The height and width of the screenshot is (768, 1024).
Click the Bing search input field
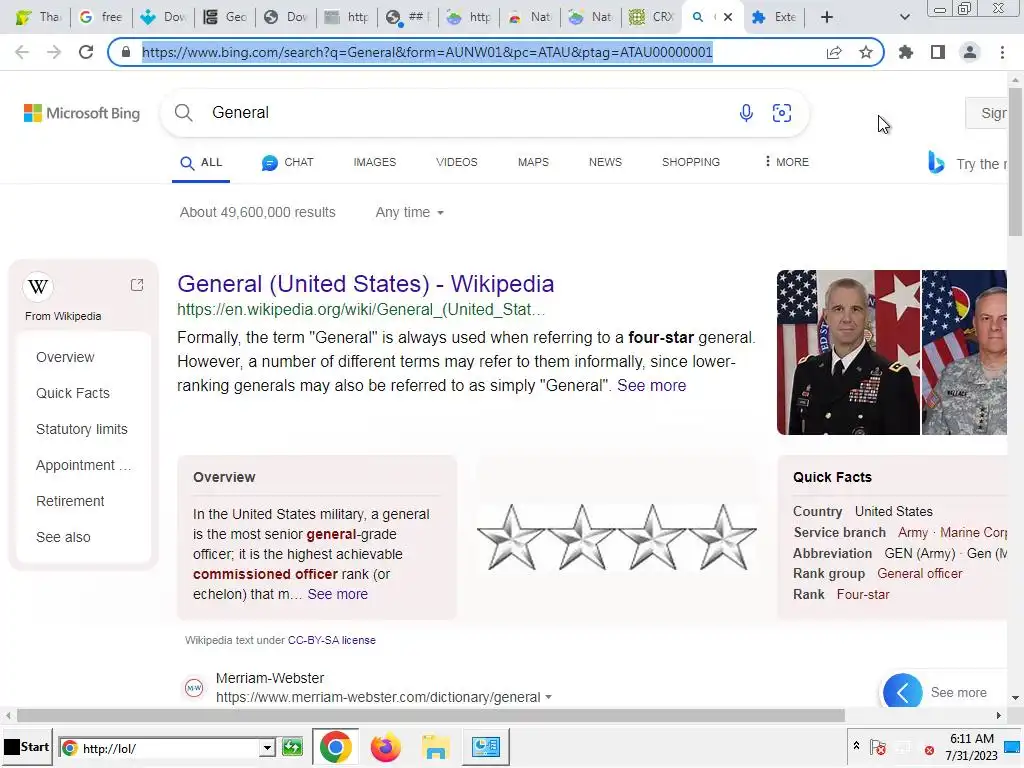click(x=470, y=113)
